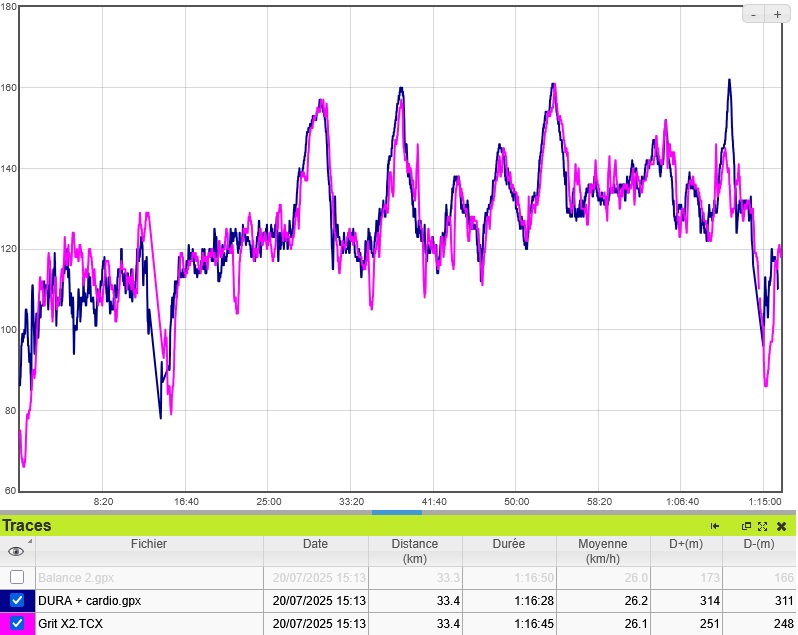This screenshot has width=798, height=635.
Task: Select the Grit X2.TCX file name
Action: [x=70, y=624]
